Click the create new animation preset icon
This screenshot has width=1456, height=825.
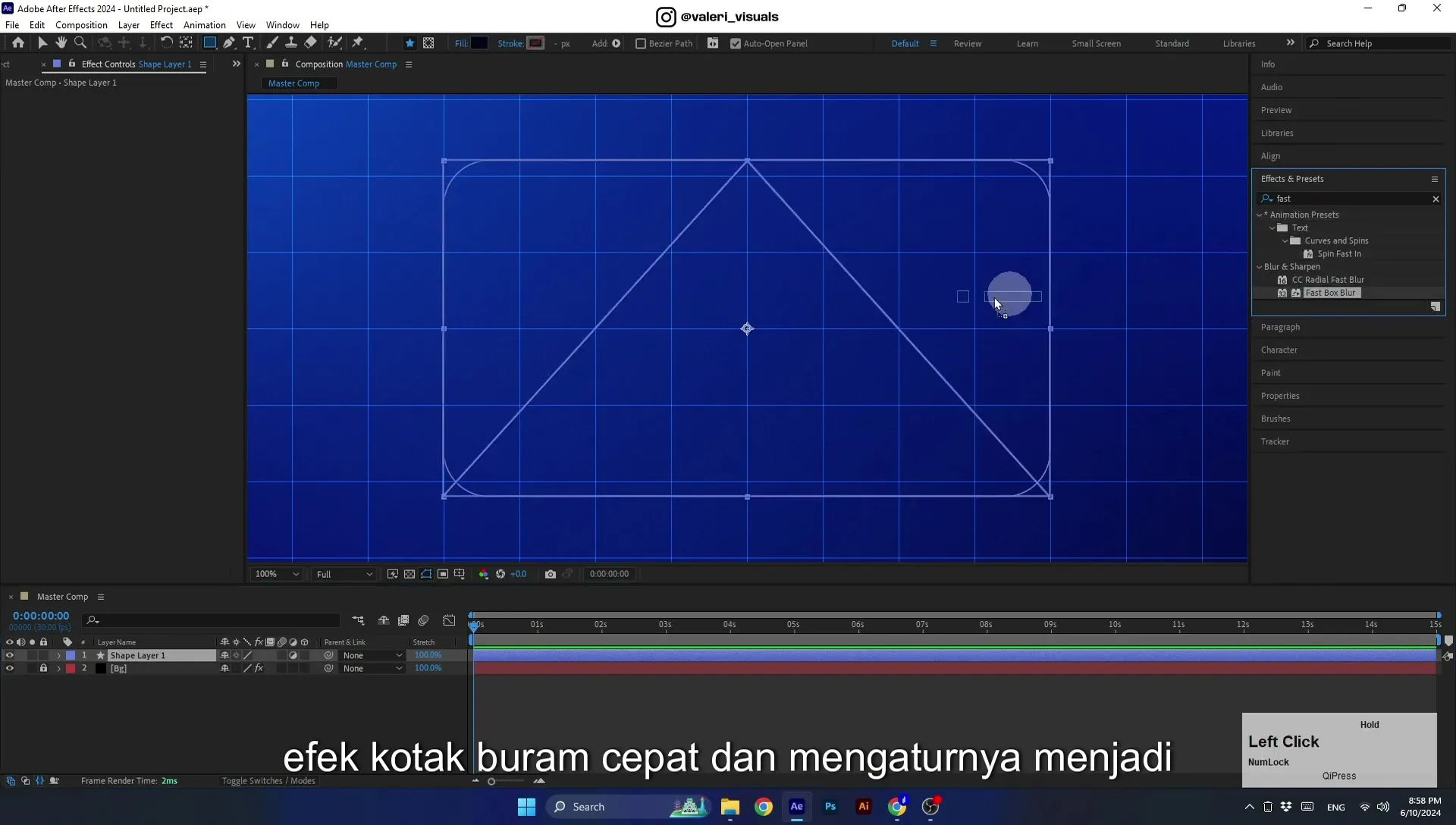[1436, 307]
